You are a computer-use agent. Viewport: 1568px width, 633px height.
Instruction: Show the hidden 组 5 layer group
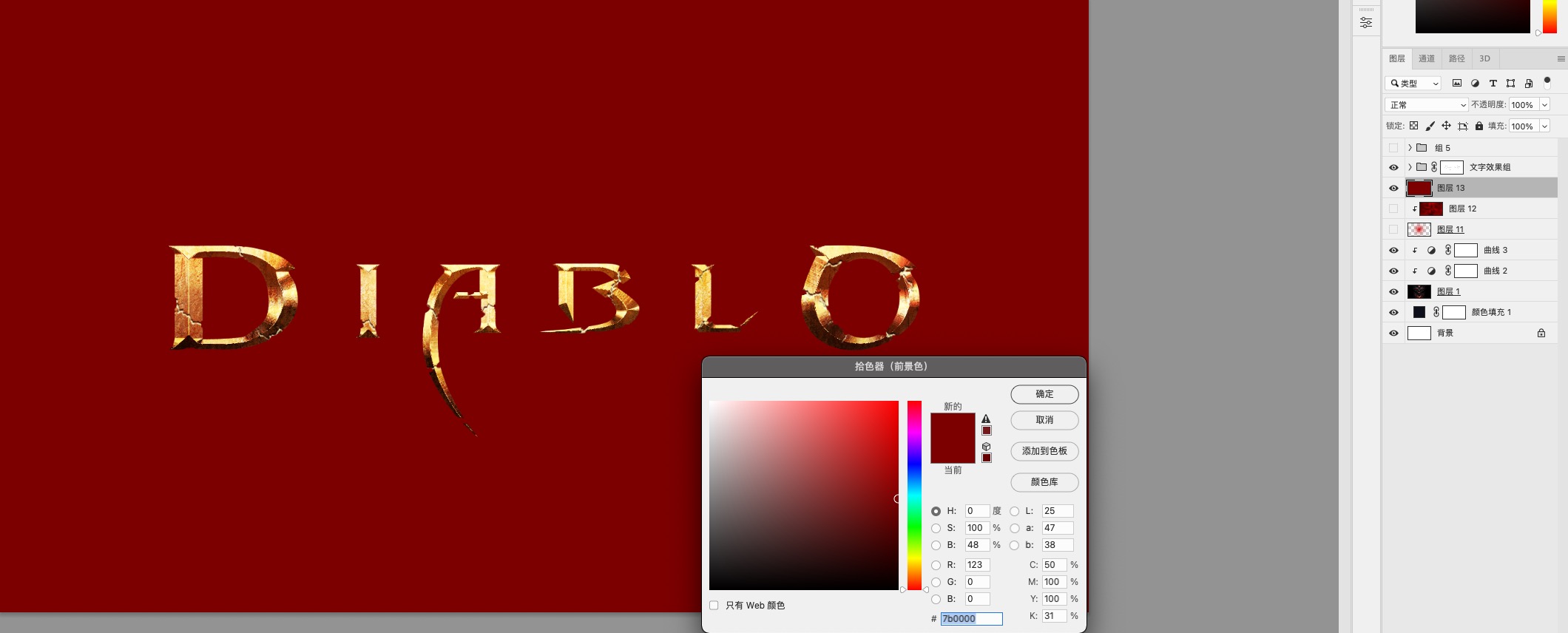pos(1393,147)
